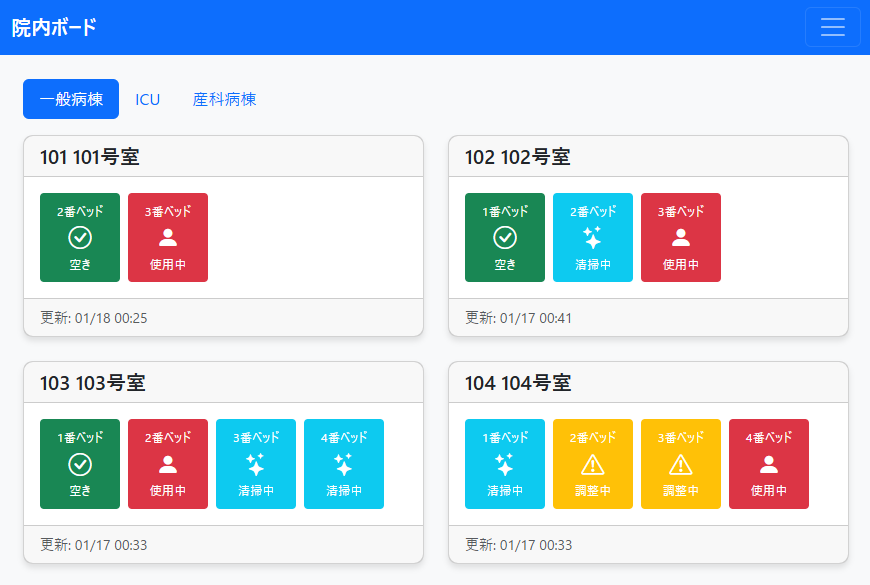Switch to the ICU tab
This screenshot has height=585, width=870.
point(148,99)
